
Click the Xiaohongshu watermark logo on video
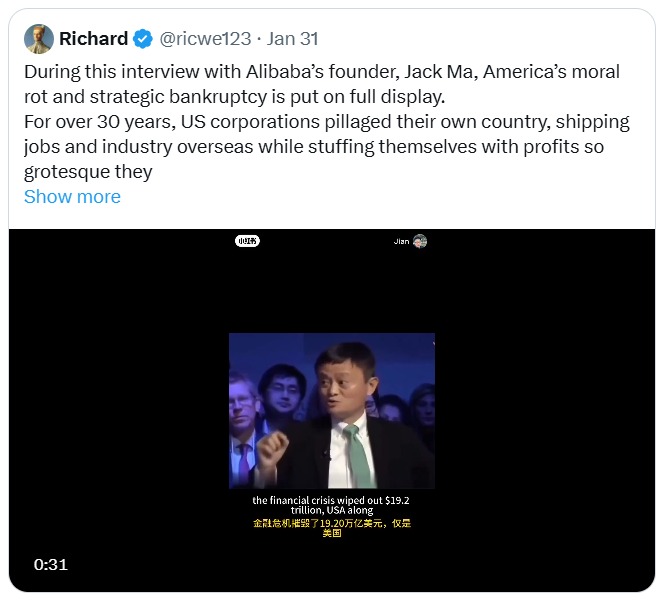(x=247, y=241)
